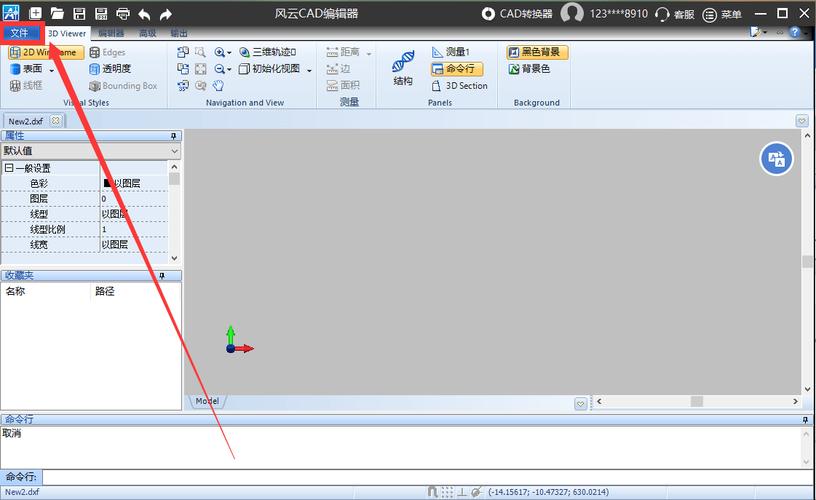Click the CAD转换器 button
This screenshot has height=500, width=816.
tap(517, 14)
